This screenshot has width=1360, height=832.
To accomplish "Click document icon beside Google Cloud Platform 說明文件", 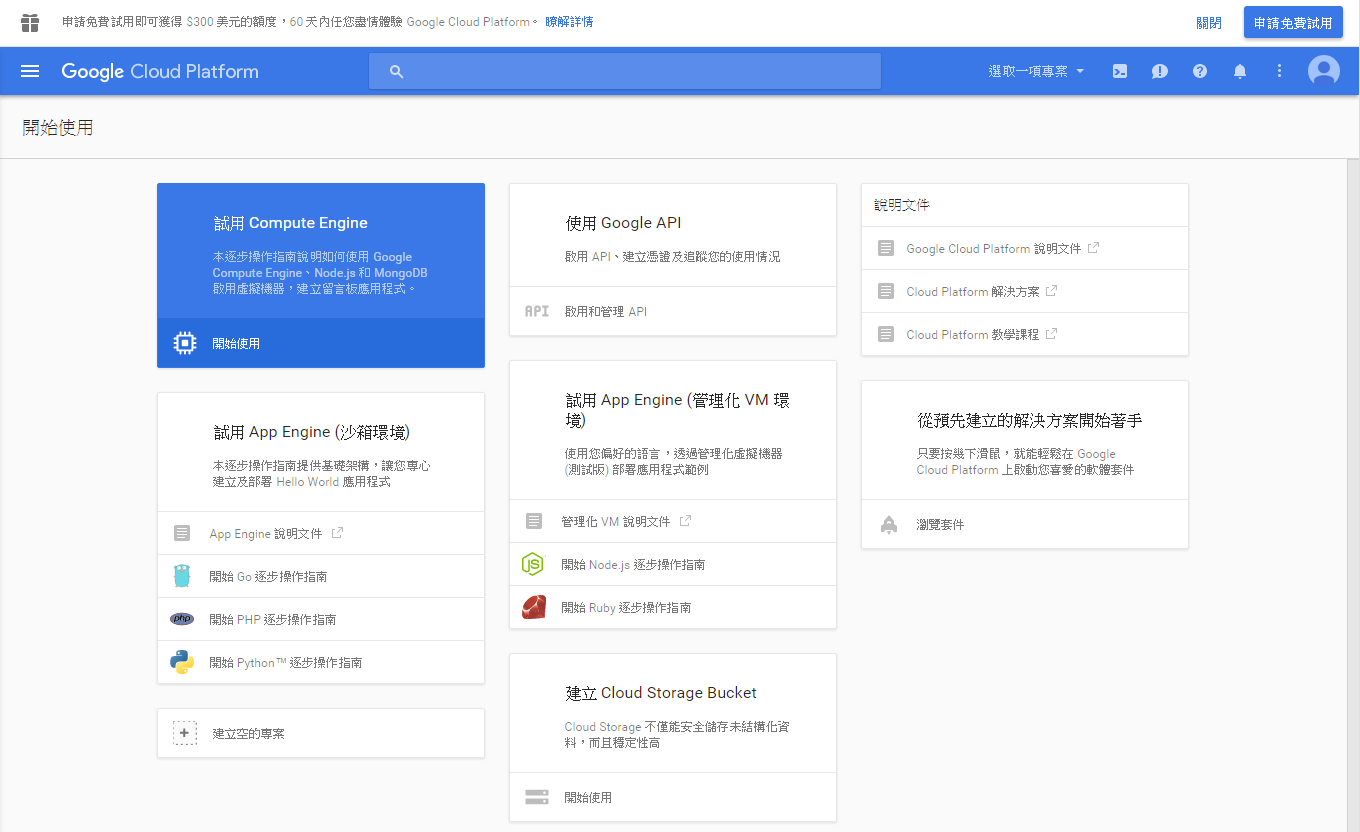I will [x=886, y=248].
